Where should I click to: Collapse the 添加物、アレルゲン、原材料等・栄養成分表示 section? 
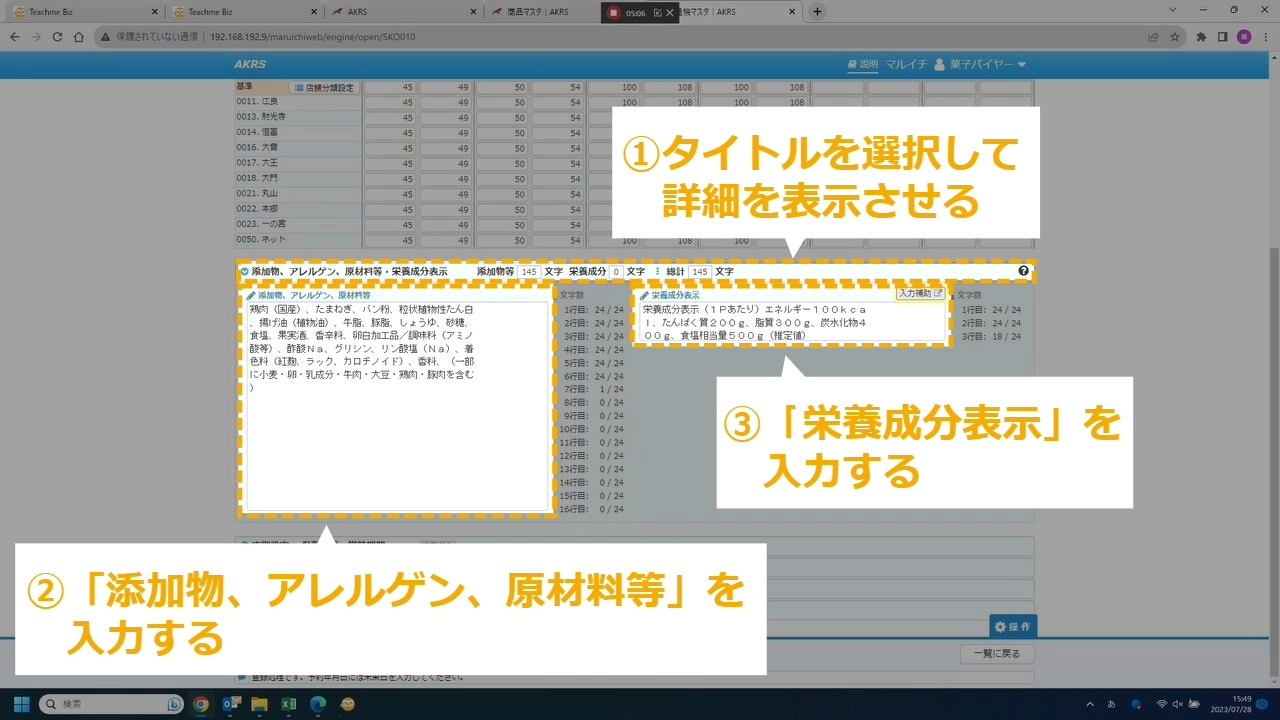pyautogui.click(x=244, y=271)
